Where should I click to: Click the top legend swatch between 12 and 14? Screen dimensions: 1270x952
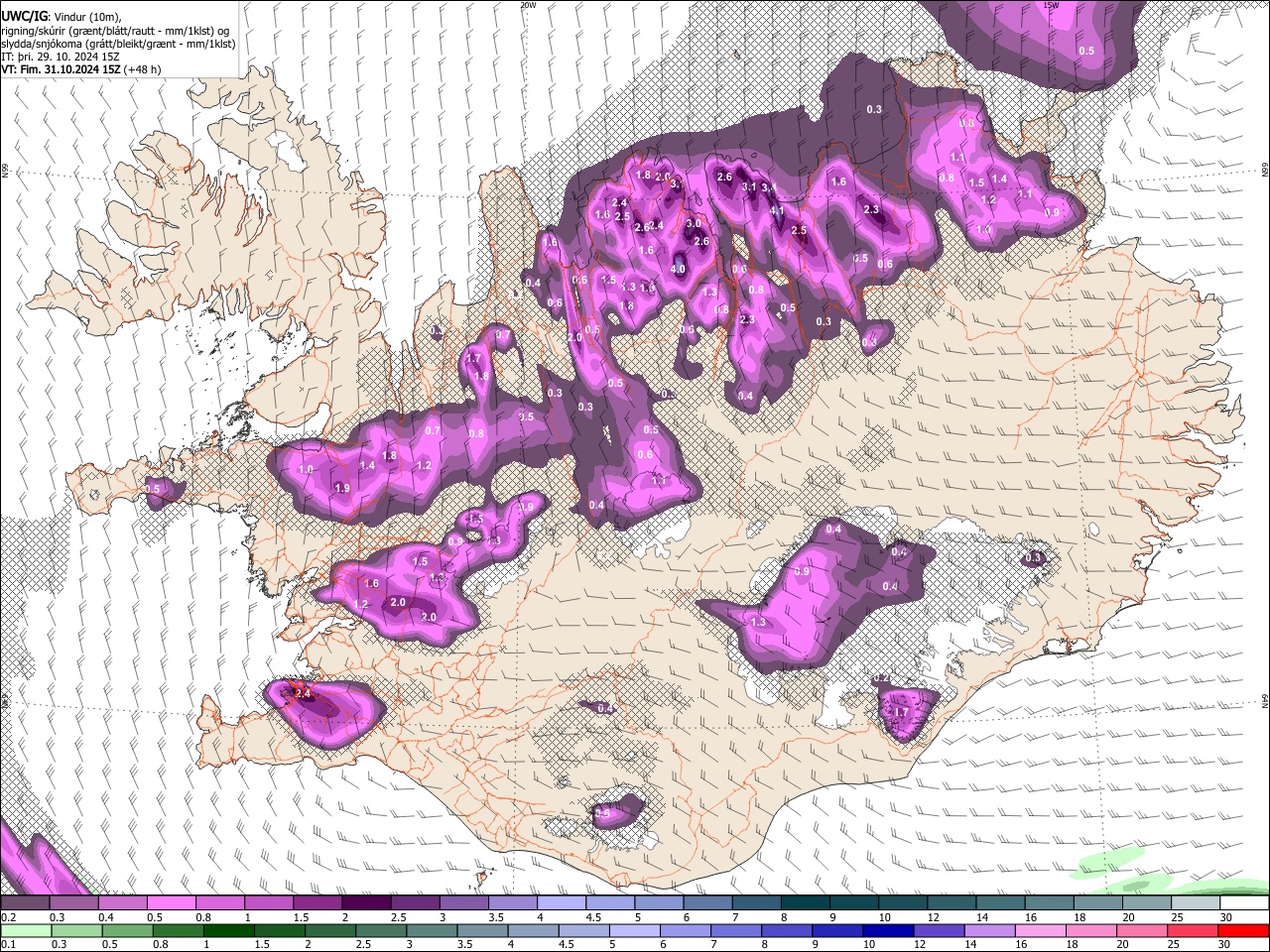952,903
